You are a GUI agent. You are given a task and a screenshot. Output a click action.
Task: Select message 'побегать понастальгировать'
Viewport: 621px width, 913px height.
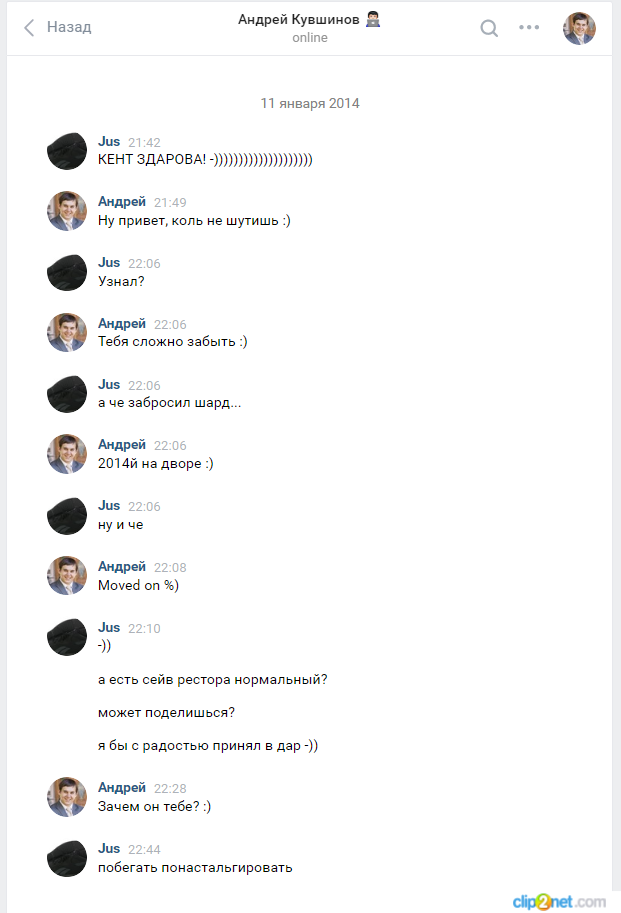[x=195, y=867]
